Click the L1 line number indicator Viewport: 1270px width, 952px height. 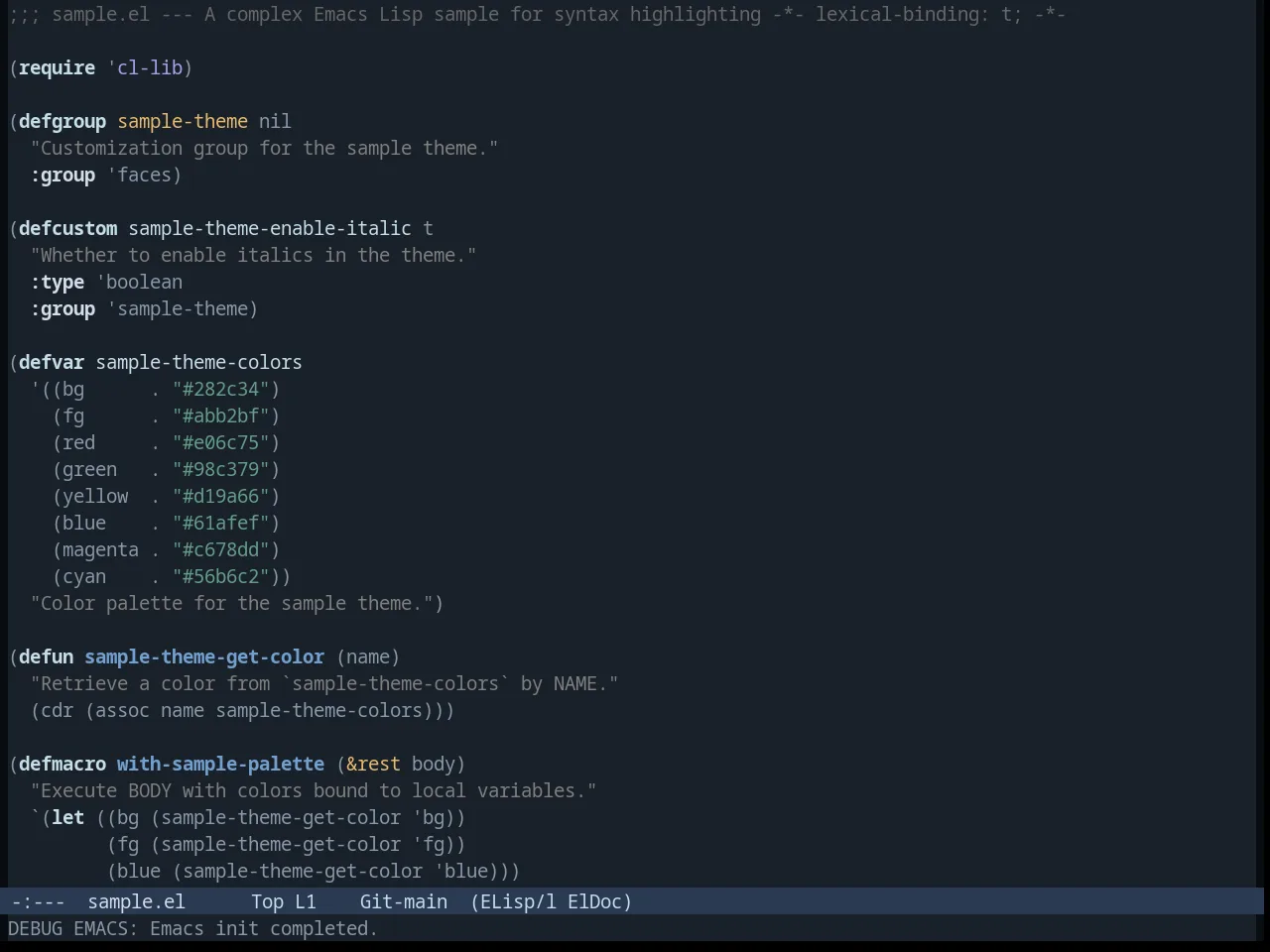pos(305,901)
